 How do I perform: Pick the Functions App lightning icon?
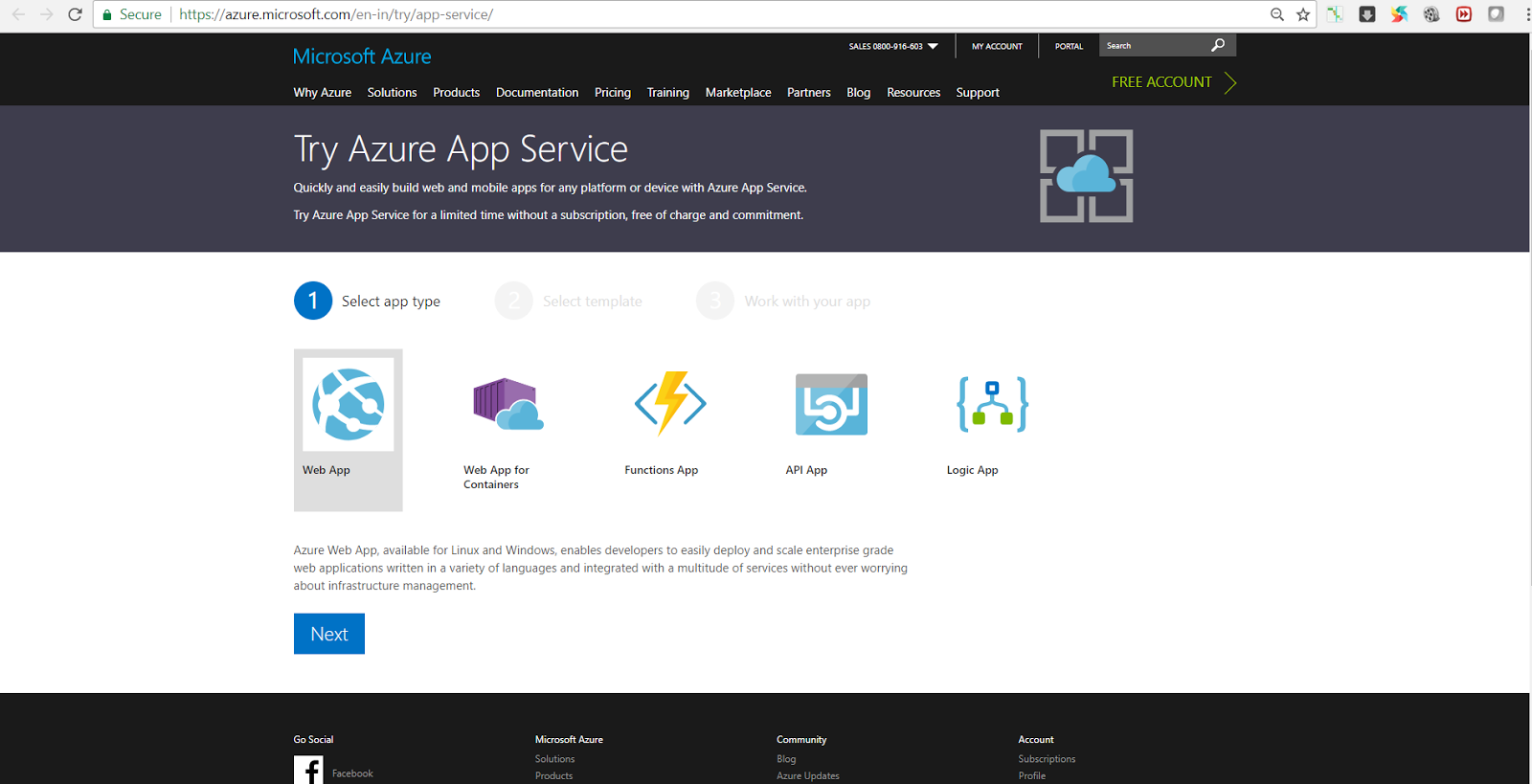pyautogui.click(x=670, y=403)
